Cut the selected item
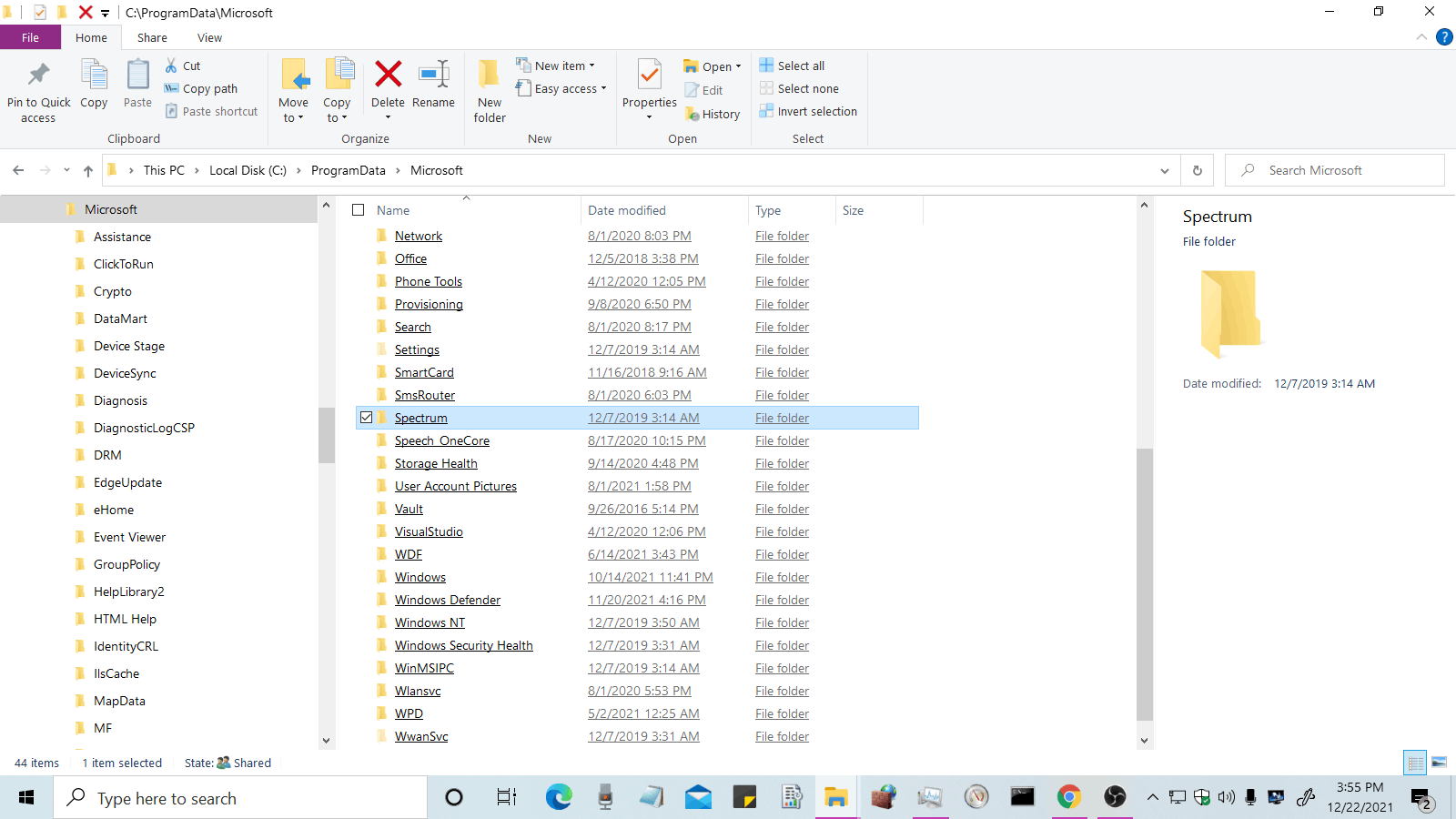The image size is (1456, 819). 183,66
